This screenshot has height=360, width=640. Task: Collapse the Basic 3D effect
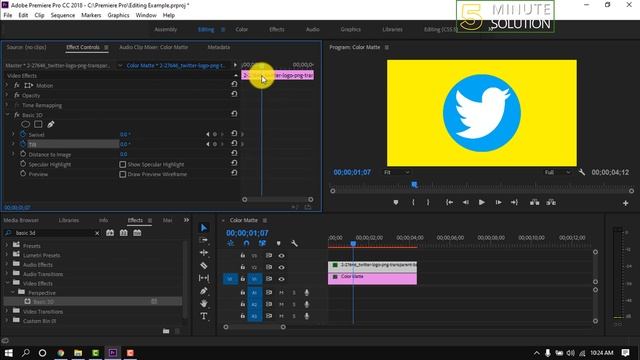tap(7, 115)
